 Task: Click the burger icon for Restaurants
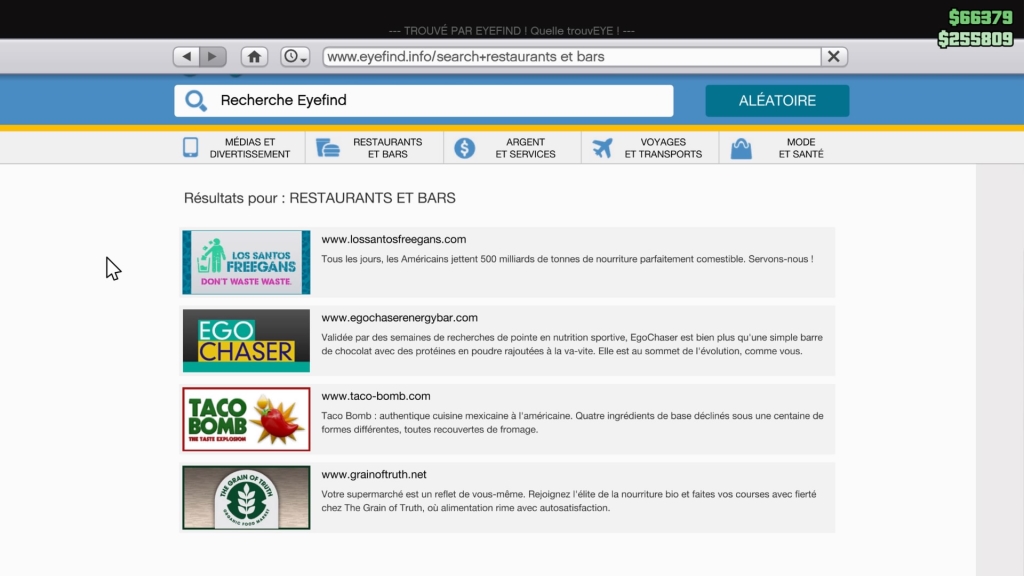(328, 148)
